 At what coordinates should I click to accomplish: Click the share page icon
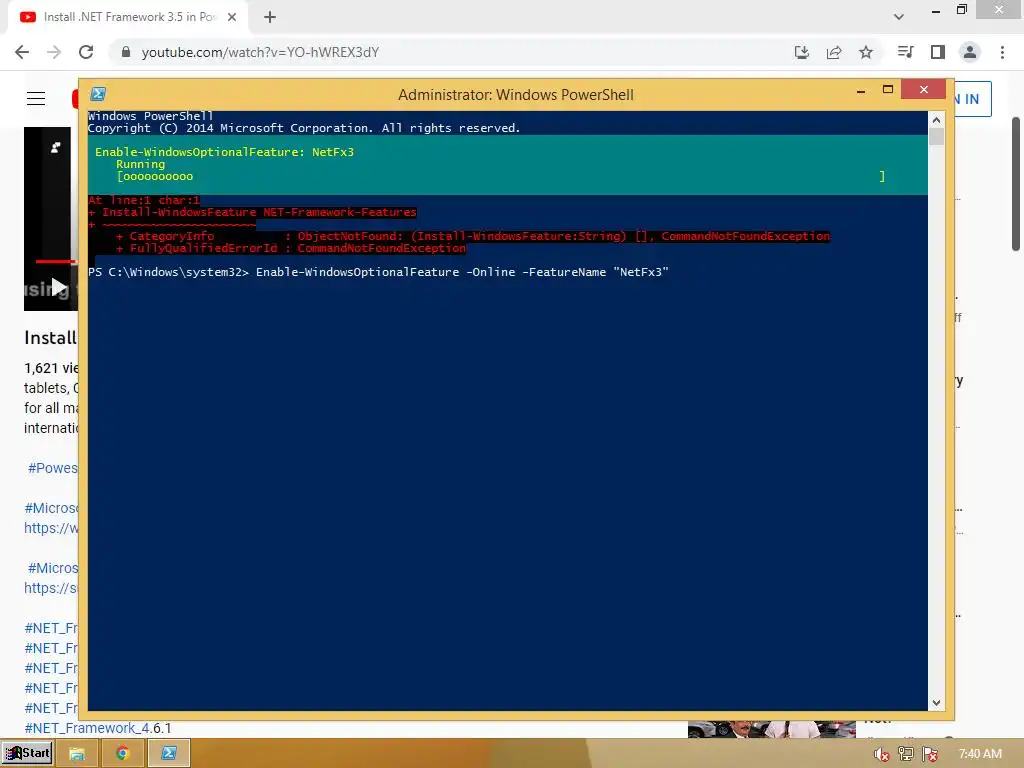click(834, 52)
